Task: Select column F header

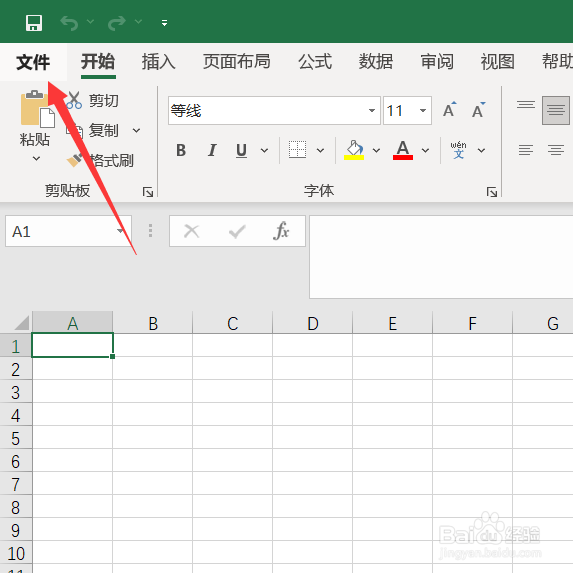Action: 473,323
